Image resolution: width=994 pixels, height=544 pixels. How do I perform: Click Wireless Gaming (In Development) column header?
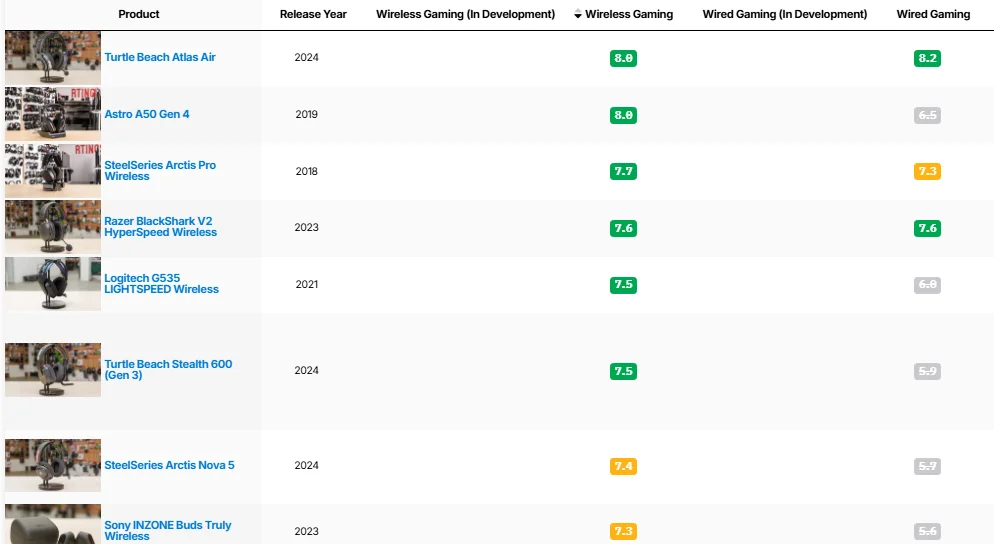tap(465, 14)
